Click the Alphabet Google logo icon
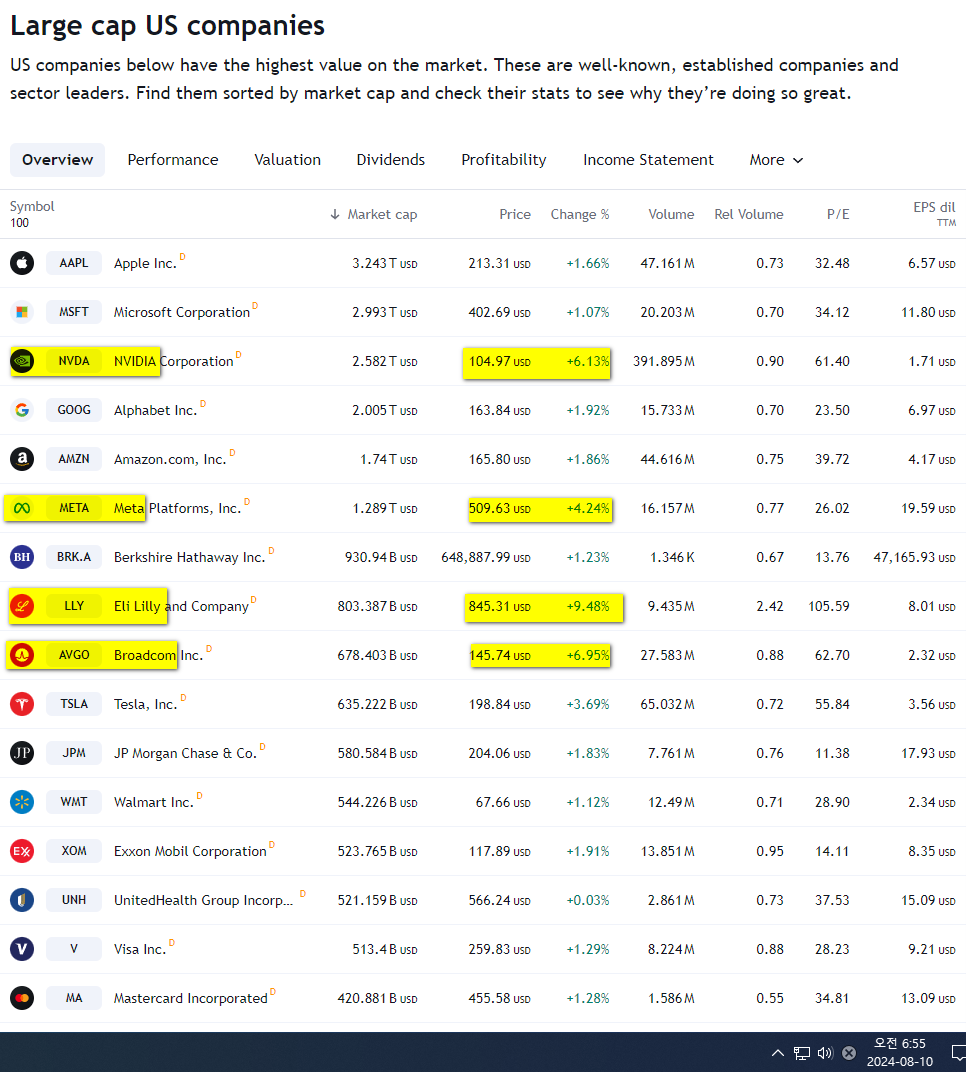This screenshot has width=966, height=1072. (x=22, y=410)
